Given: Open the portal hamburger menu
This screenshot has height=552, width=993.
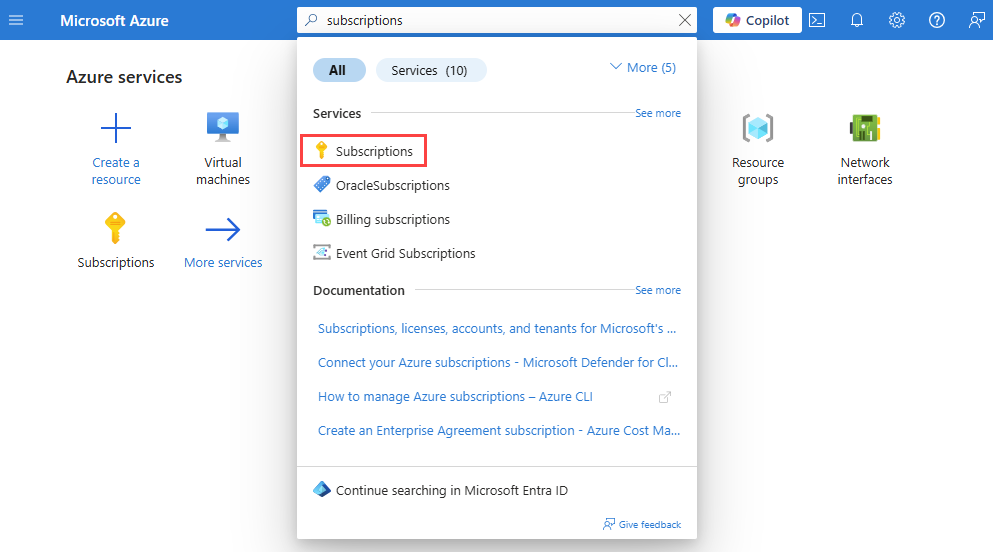Looking at the screenshot, I should [x=16, y=20].
